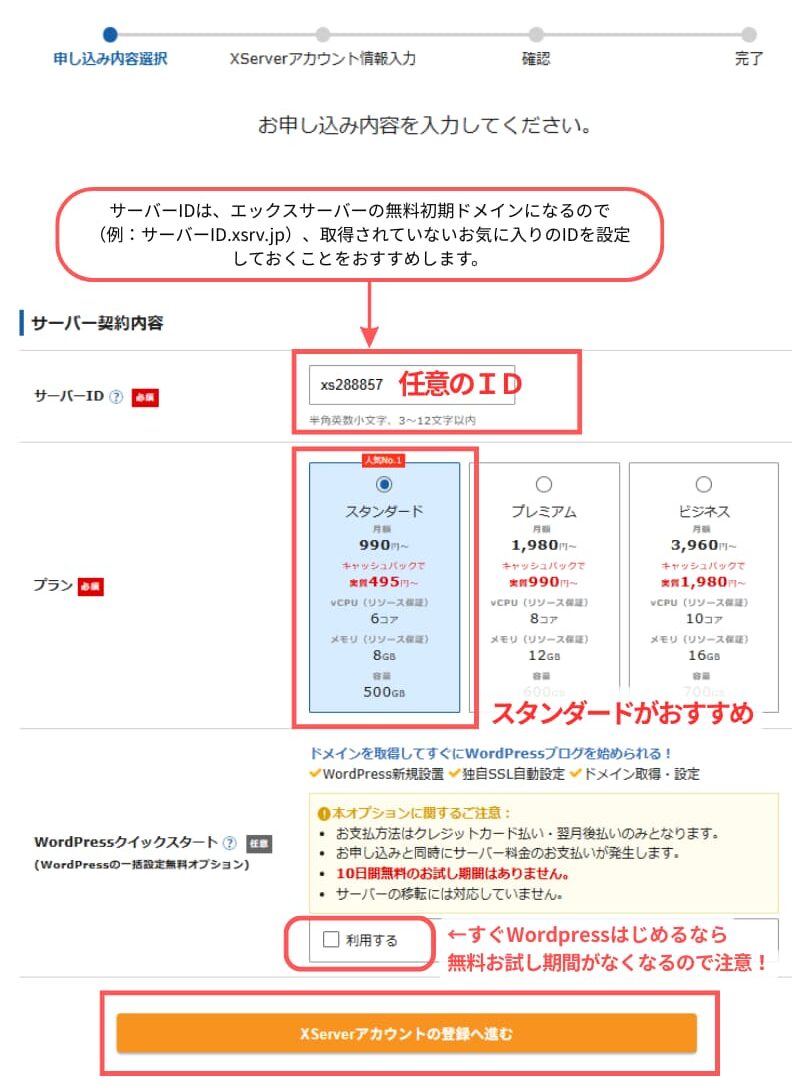Viewport: 798px width, 1090px height.
Task: Check the 利用する checkbox
Action: tap(331, 939)
